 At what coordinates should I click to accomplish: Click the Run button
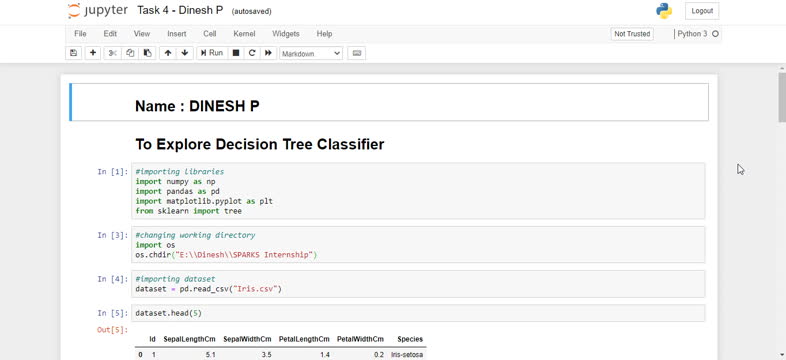tap(212, 53)
